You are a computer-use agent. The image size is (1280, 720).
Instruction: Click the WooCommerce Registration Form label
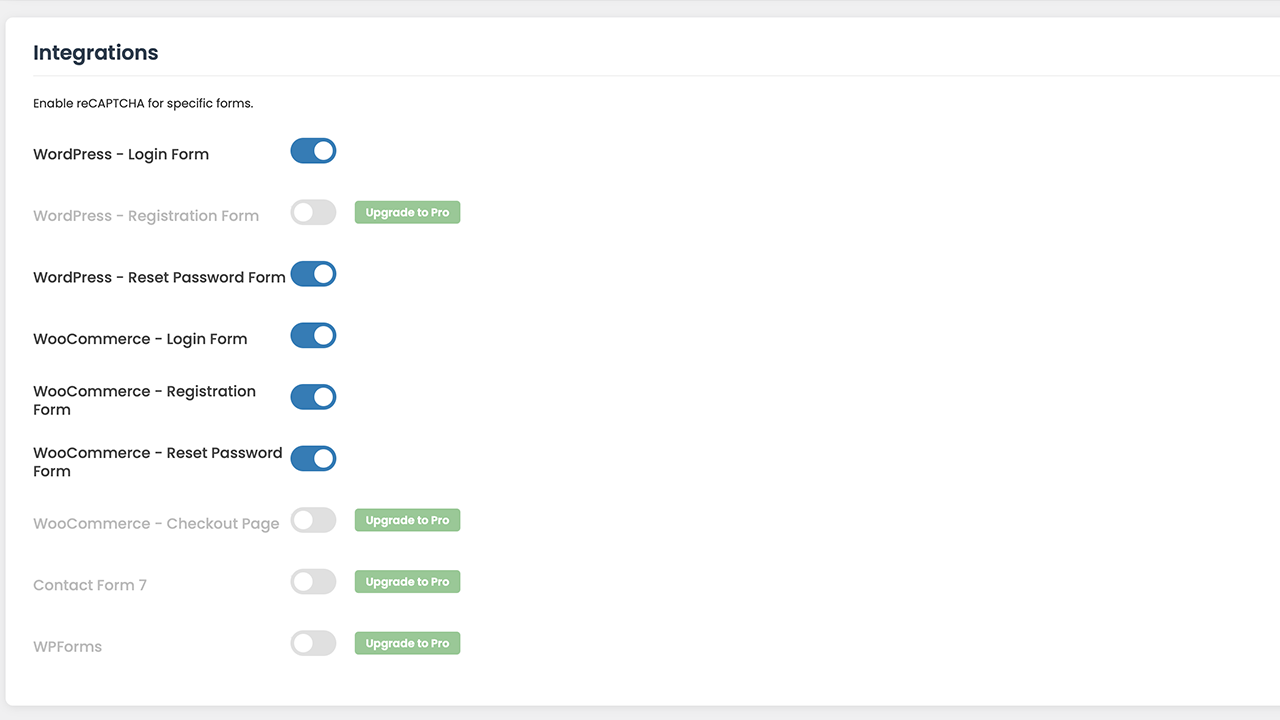[x=144, y=400]
